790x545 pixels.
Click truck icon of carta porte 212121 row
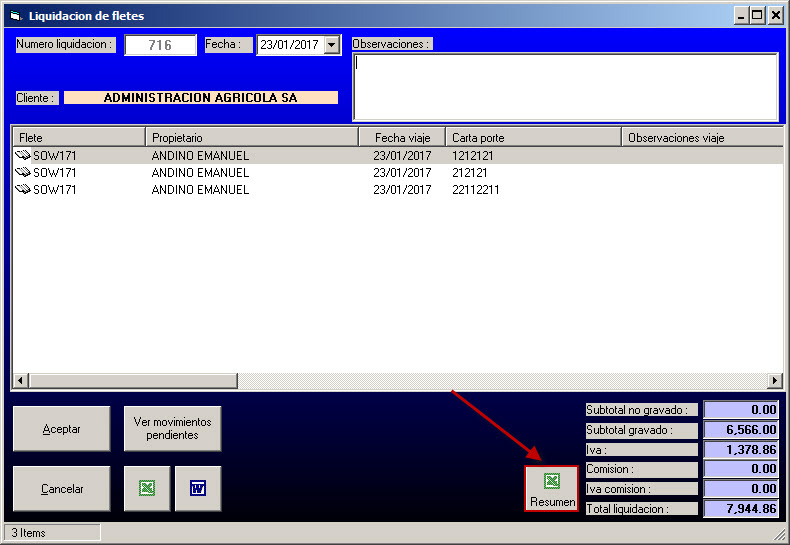pos(23,173)
